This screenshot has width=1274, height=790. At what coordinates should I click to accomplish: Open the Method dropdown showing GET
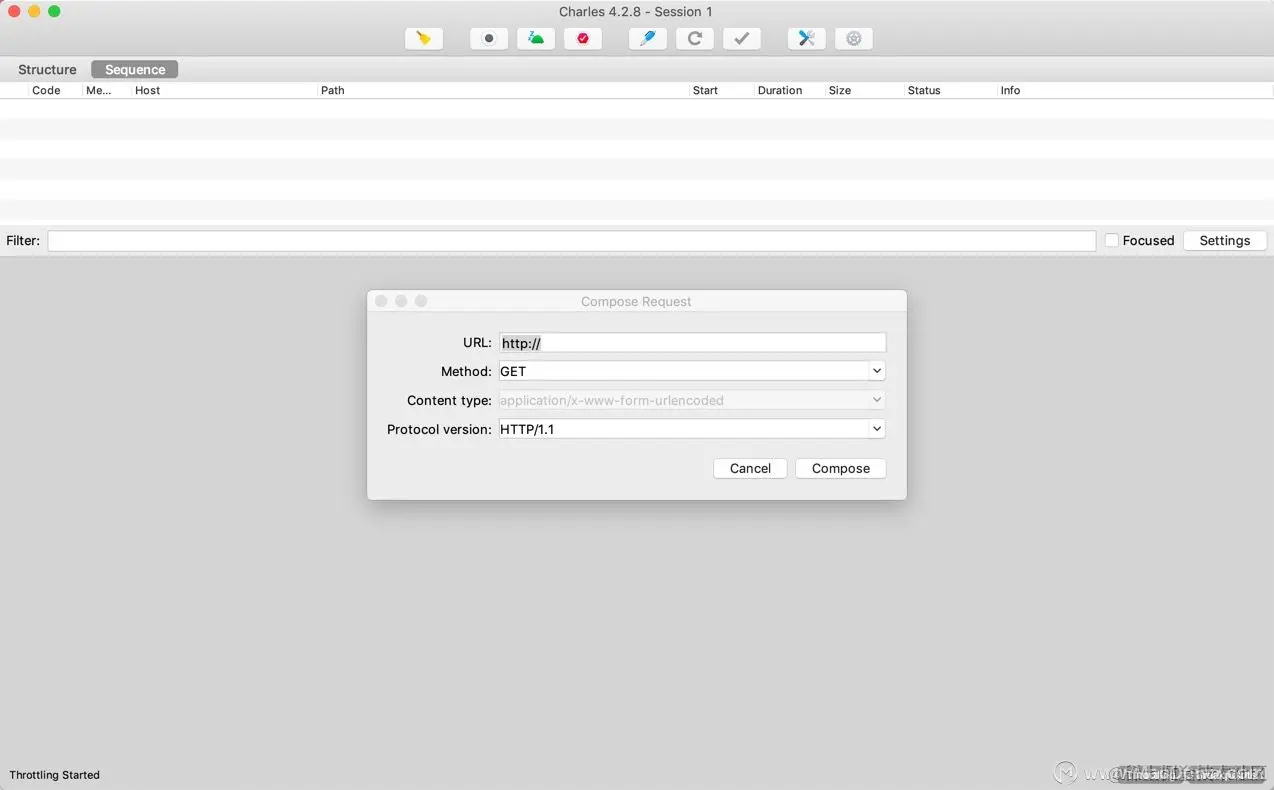(x=692, y=371)
